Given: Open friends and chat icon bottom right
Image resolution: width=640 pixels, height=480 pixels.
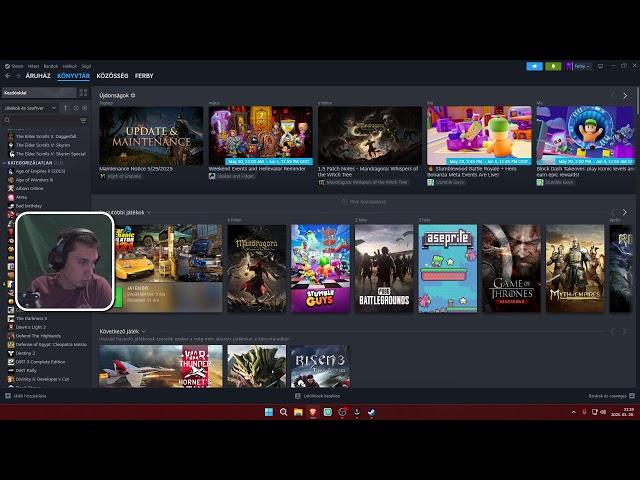Looking at the screenshot, I should coord(632,396).
